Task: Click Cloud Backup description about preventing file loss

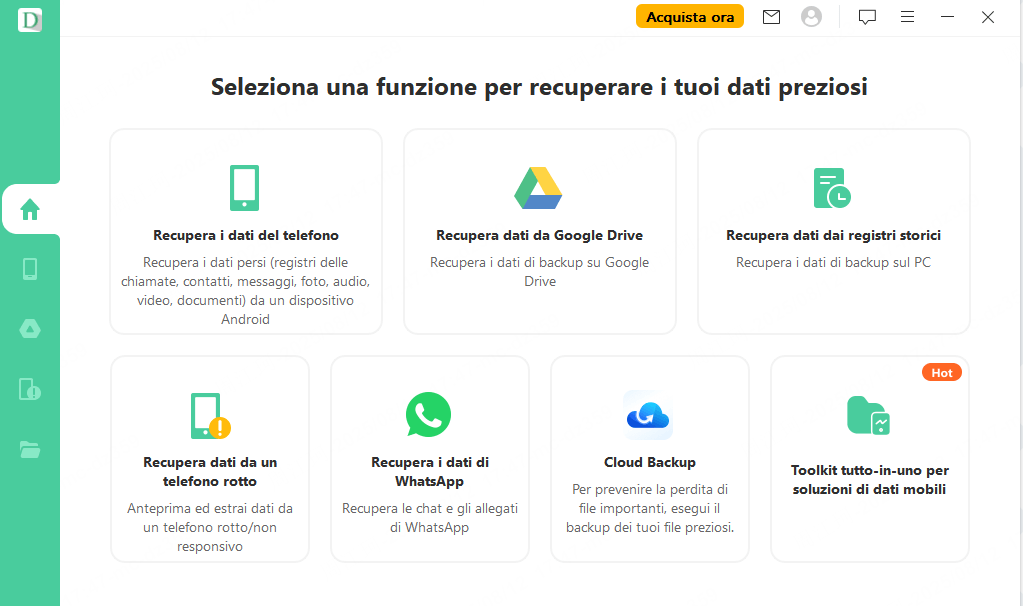Action: (650, 508)
